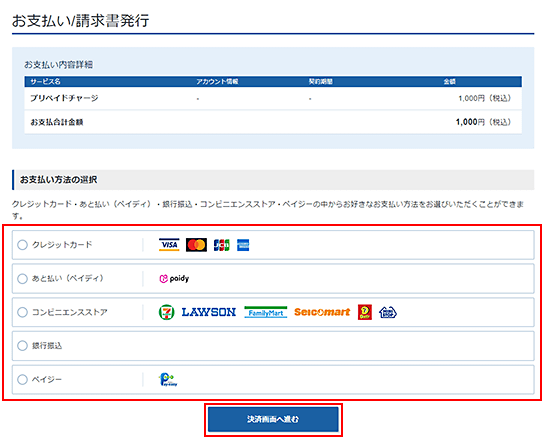Click the JCB card logo
The image size is (550, 448).
(222, 245)
